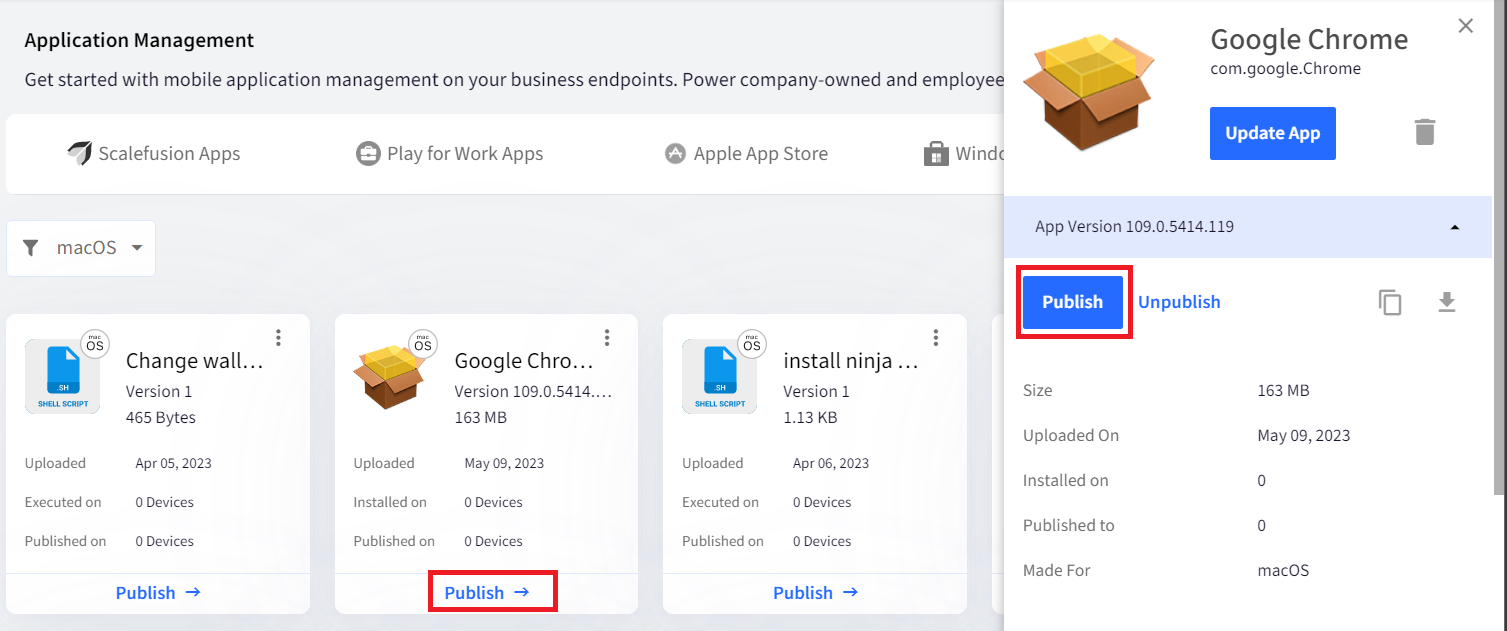1507x631 pixels.
Task: Click the Google Chrome card package icon
Action: click(x=390, y=376)
